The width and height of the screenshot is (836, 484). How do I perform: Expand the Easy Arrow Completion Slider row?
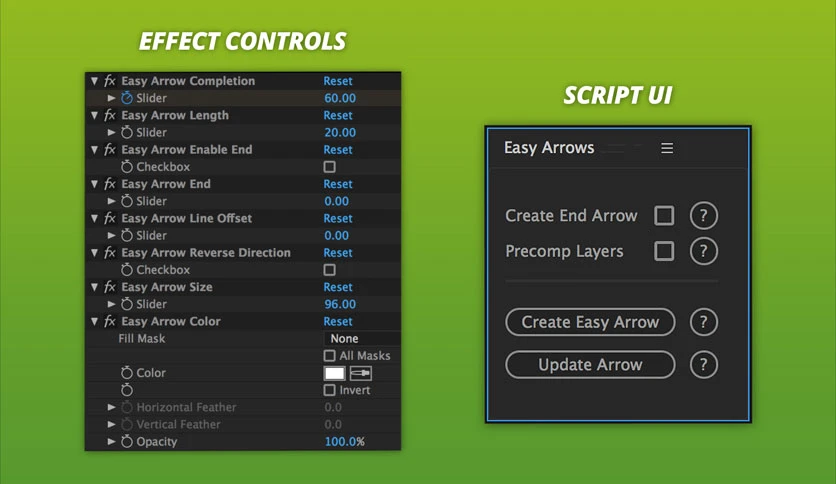click(111, 98)
